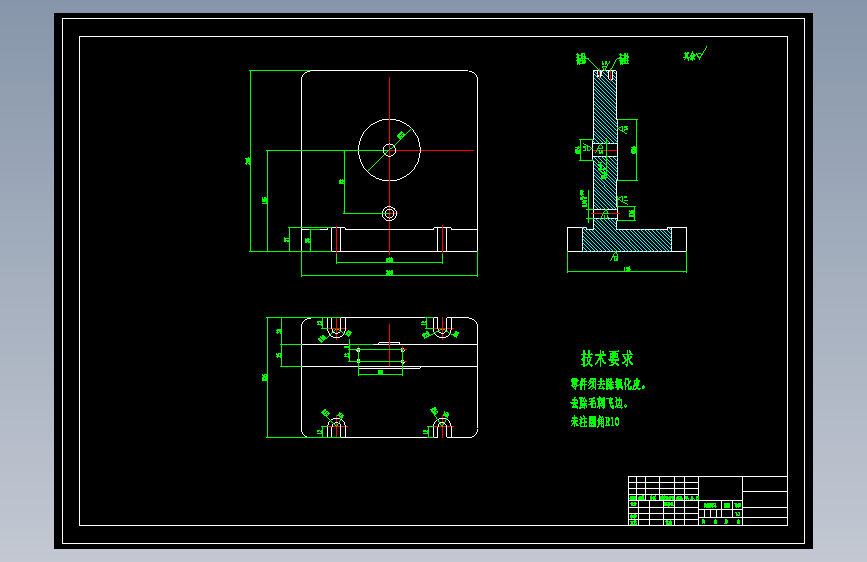Click the central rectangular slot in the plan view
The width and height of the screenshot is (867, 562).
pos(380,356)
